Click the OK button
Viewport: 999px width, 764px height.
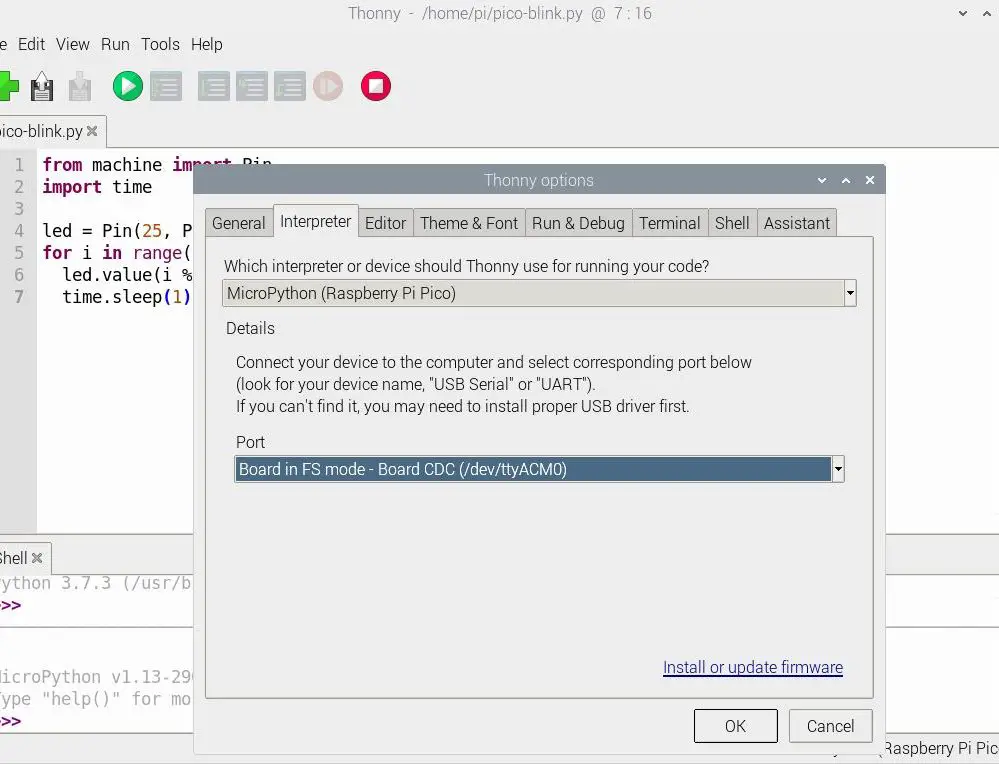(736, 726)
